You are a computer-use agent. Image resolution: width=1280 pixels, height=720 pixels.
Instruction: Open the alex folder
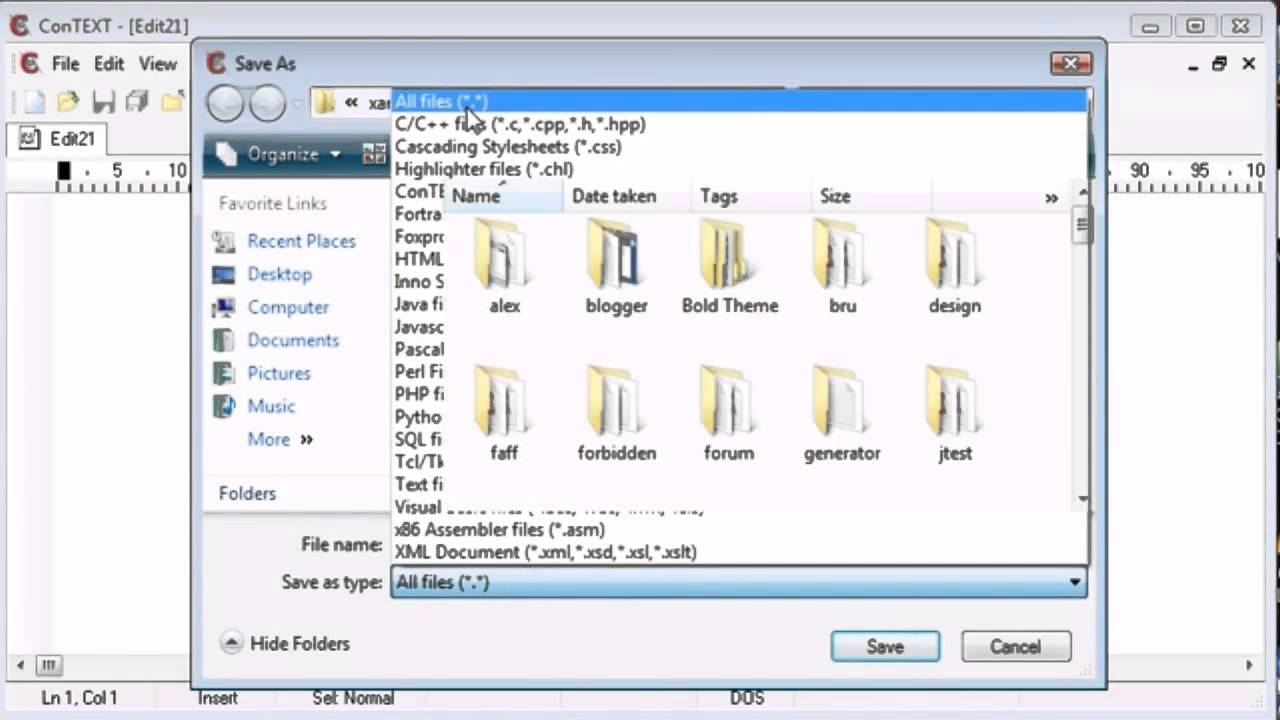pyautogui.click(x=504, y=267)
